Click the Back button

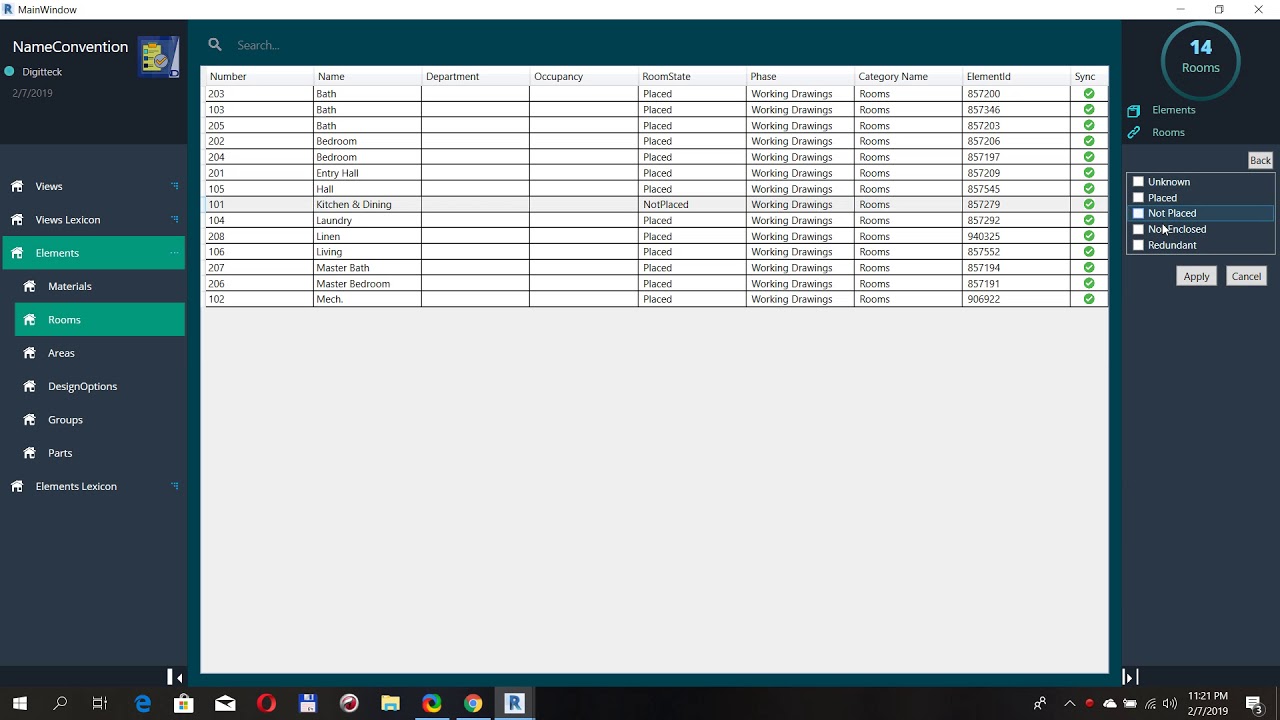point(1260,160)
